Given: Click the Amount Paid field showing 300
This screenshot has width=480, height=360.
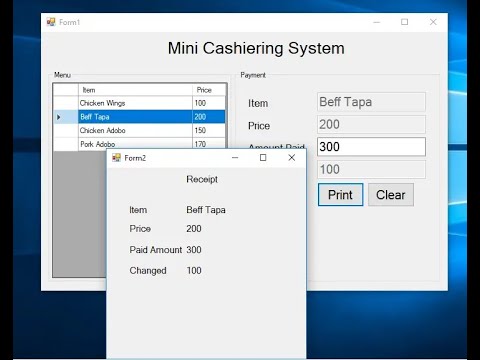Looking at the screenshot, I should point(371,147).
